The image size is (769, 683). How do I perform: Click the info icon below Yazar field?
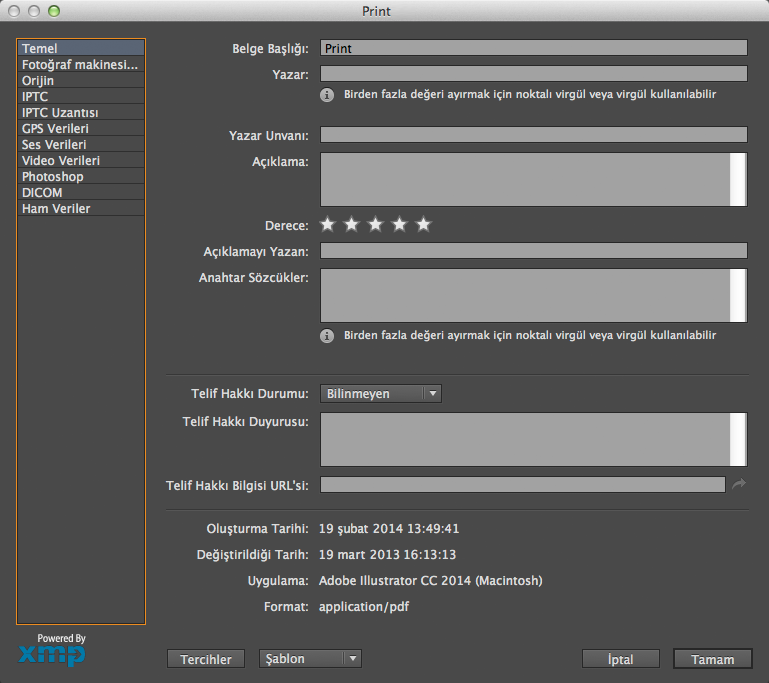(x=327, y=95)
